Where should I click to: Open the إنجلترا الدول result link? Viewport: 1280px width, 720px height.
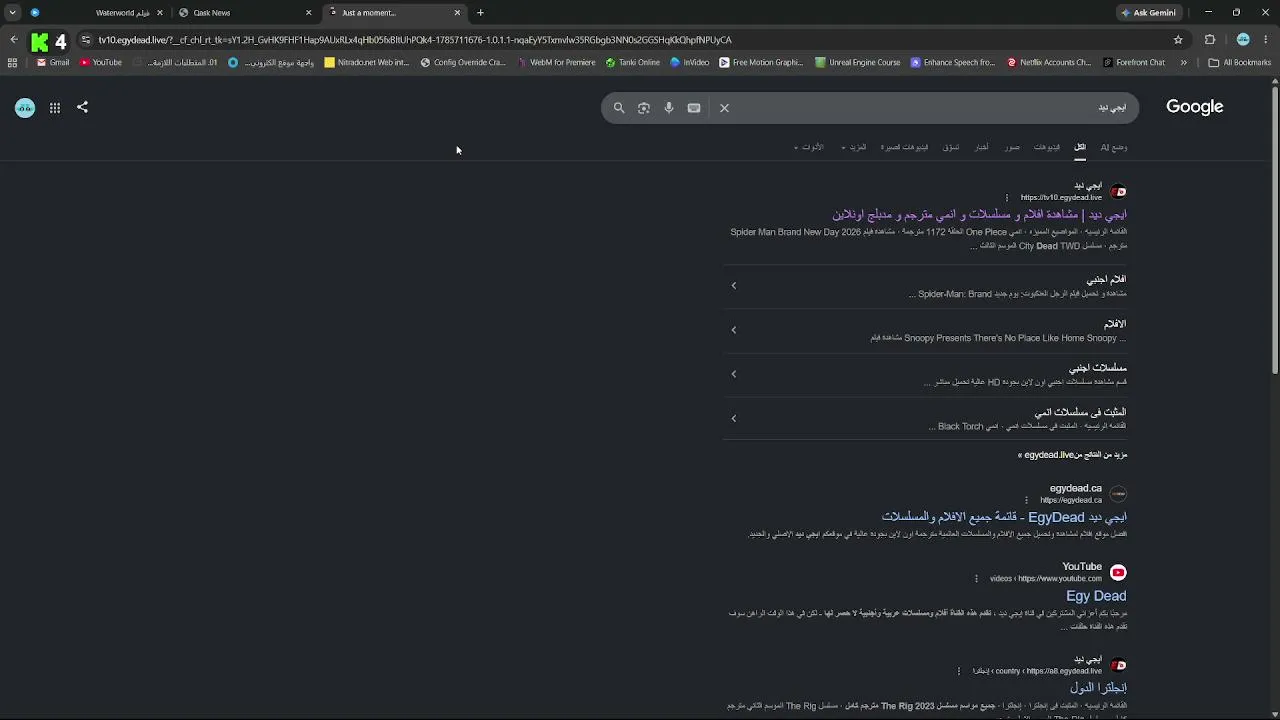1098,688
